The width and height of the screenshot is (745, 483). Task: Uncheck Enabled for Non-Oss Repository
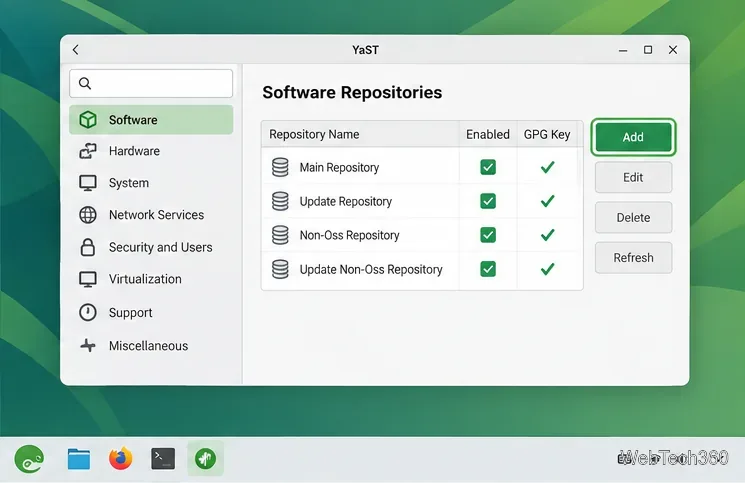488,235
